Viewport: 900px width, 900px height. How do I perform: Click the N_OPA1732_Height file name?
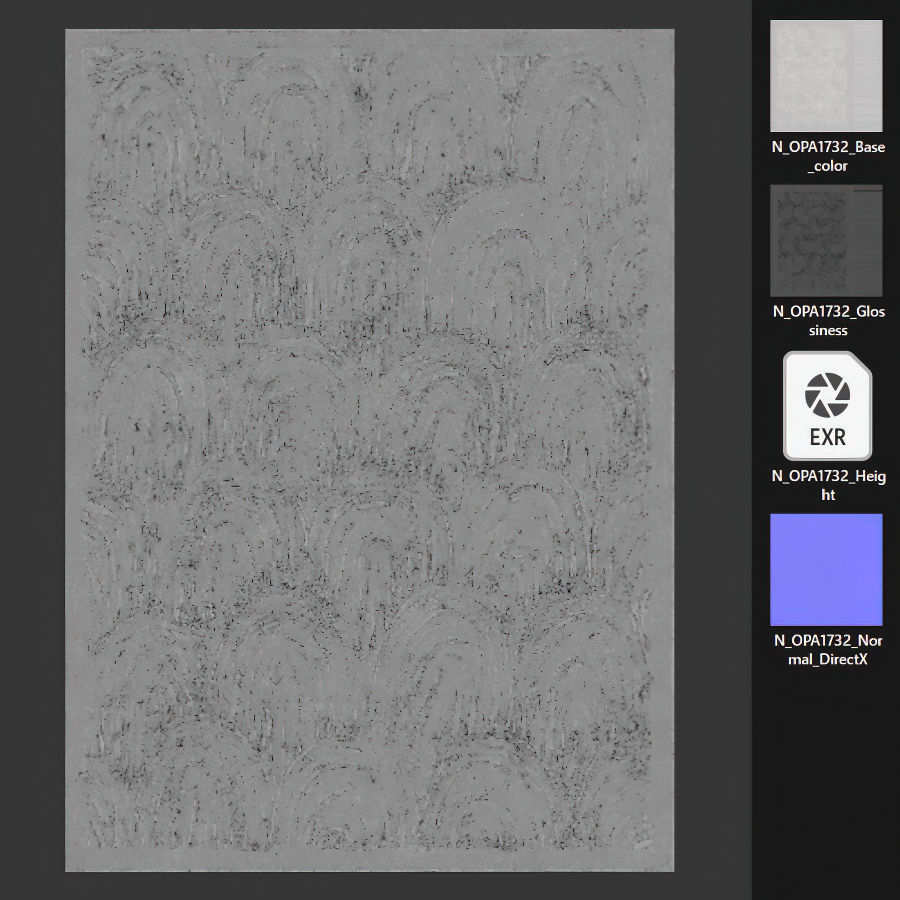[828, 485]
